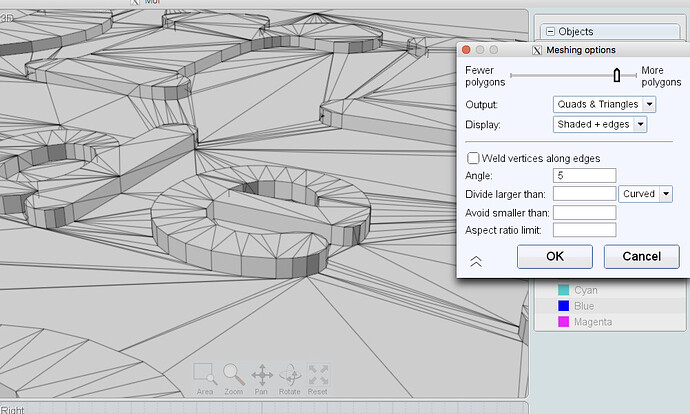This screenshot has height=414, width=690.
Task: Click the Zoom view control icon
Action: click(x=233, y=374)
